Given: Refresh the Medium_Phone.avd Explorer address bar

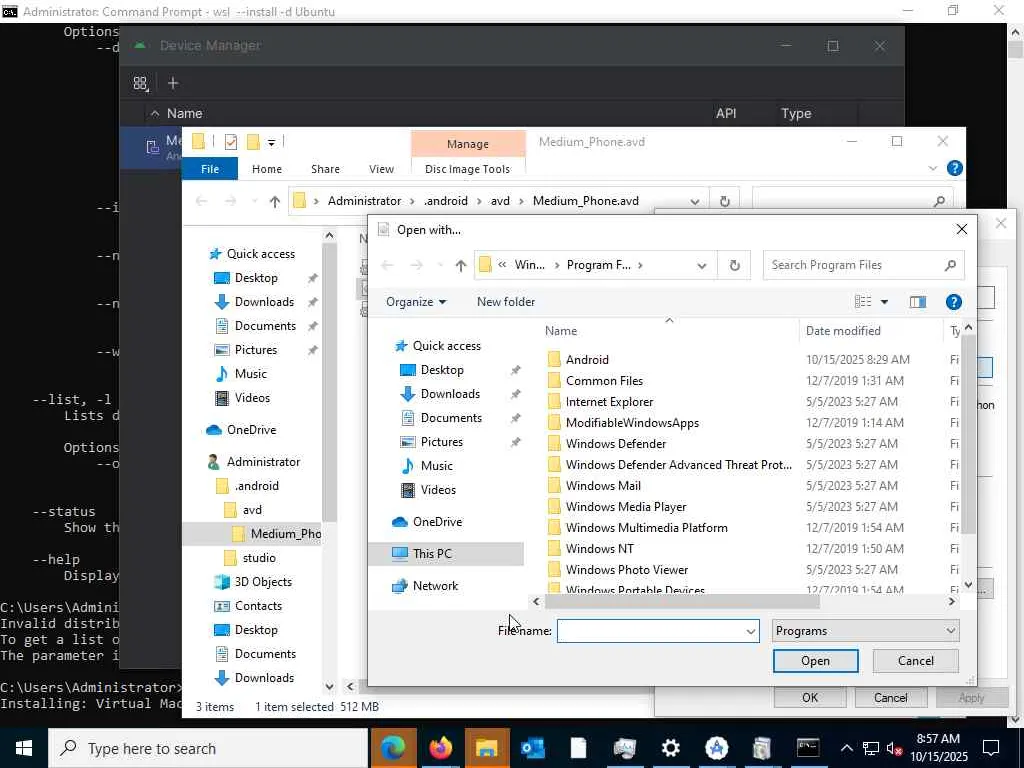Looking at the screenshot, I should [x=724, y=201].
